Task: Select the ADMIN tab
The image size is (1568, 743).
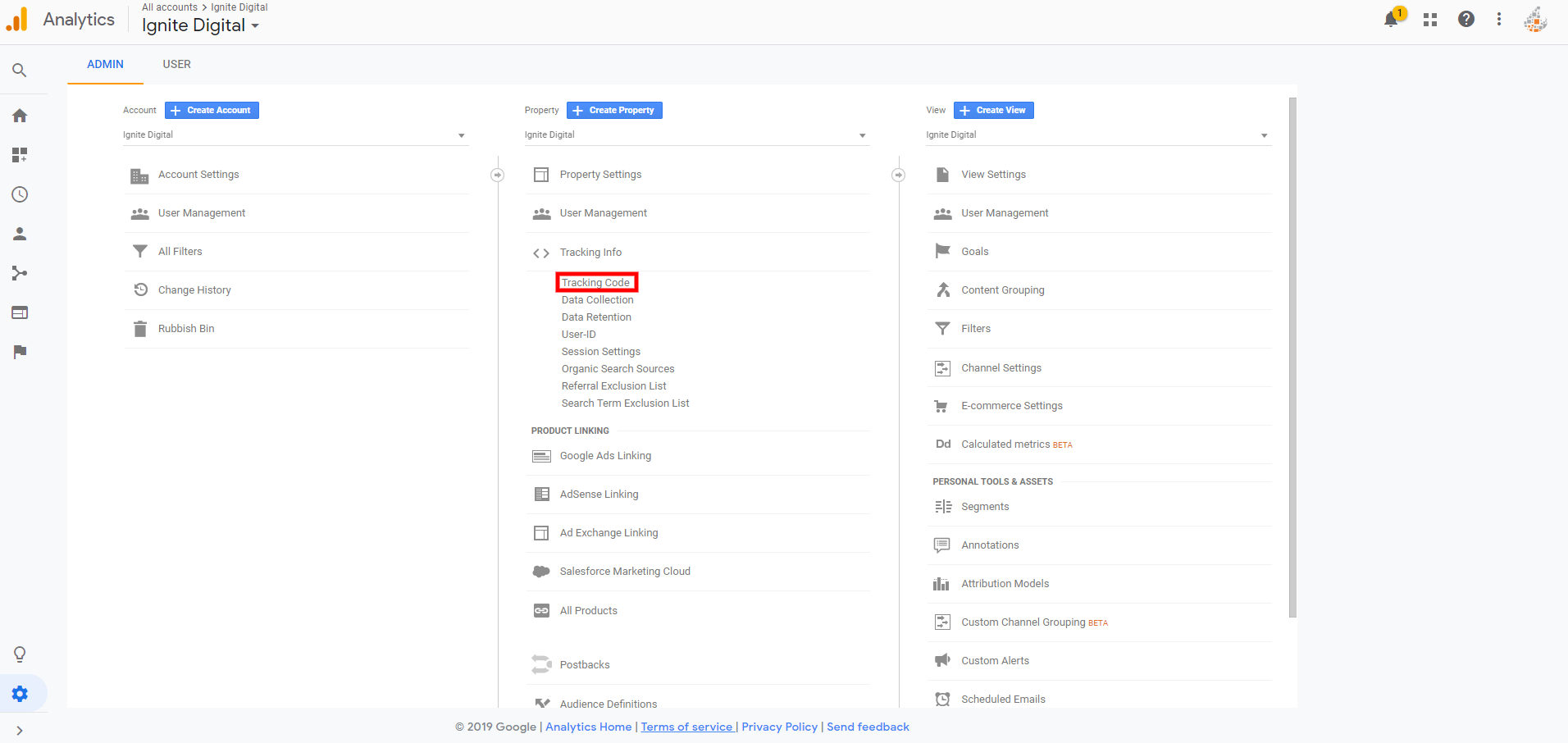Action: pos(105,64)
